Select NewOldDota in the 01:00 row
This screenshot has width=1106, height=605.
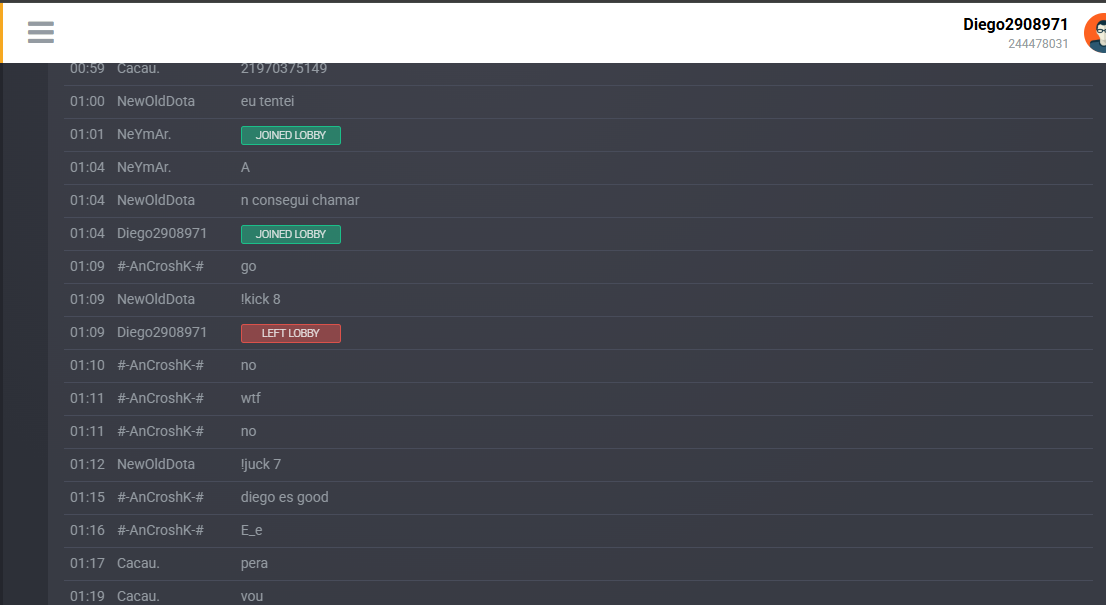156,101
